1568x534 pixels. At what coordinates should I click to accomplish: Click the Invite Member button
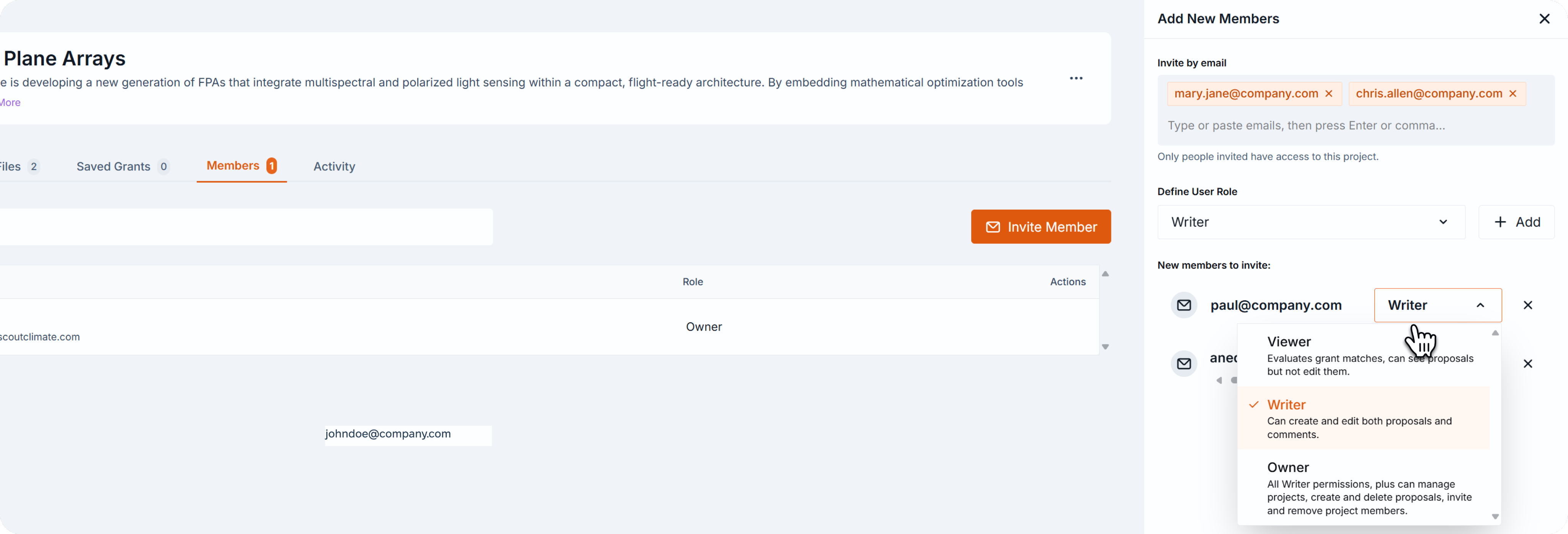1040,227
